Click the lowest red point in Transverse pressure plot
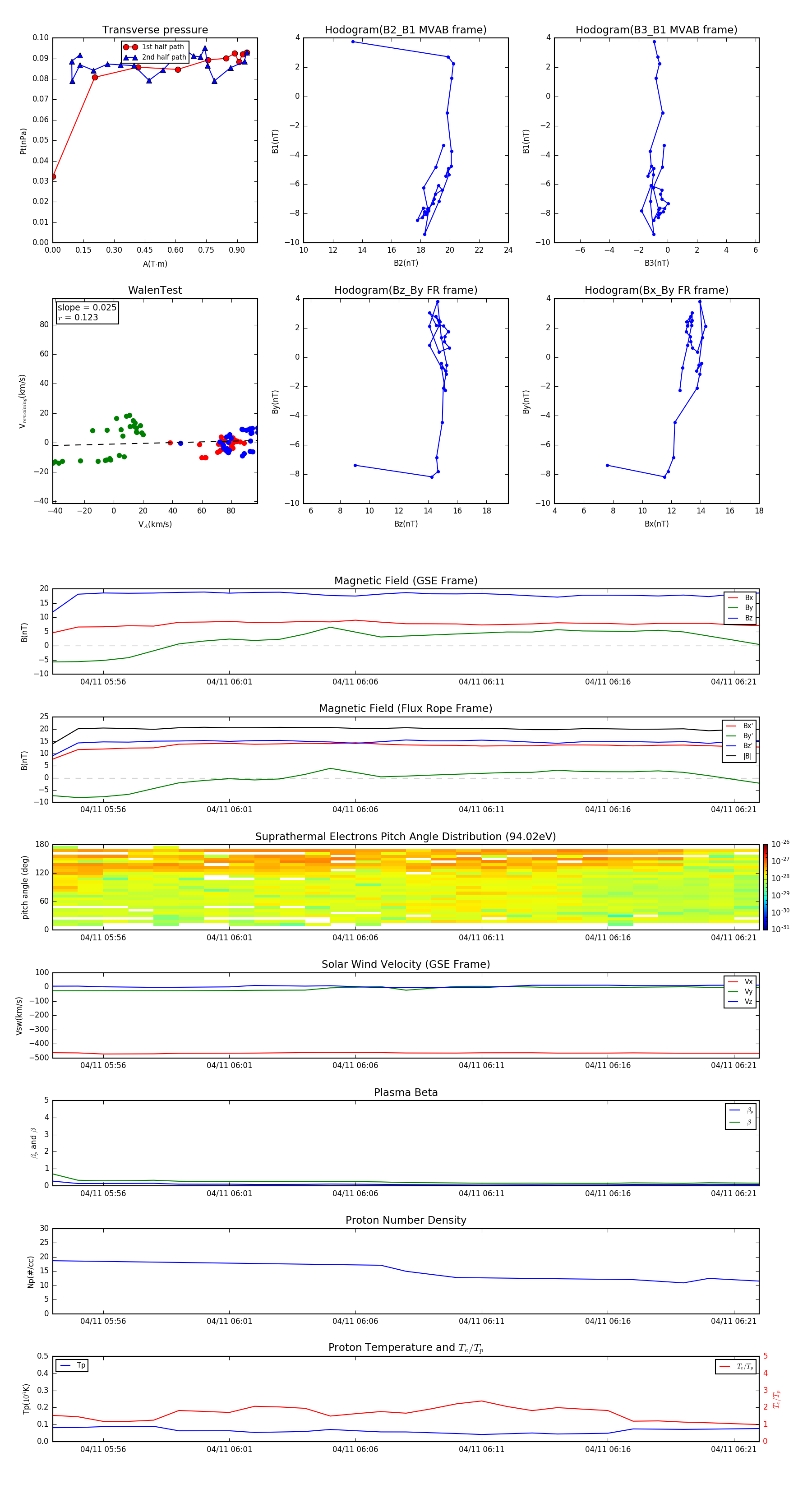This screenshot has width=812, height=1489. [53, 177]
